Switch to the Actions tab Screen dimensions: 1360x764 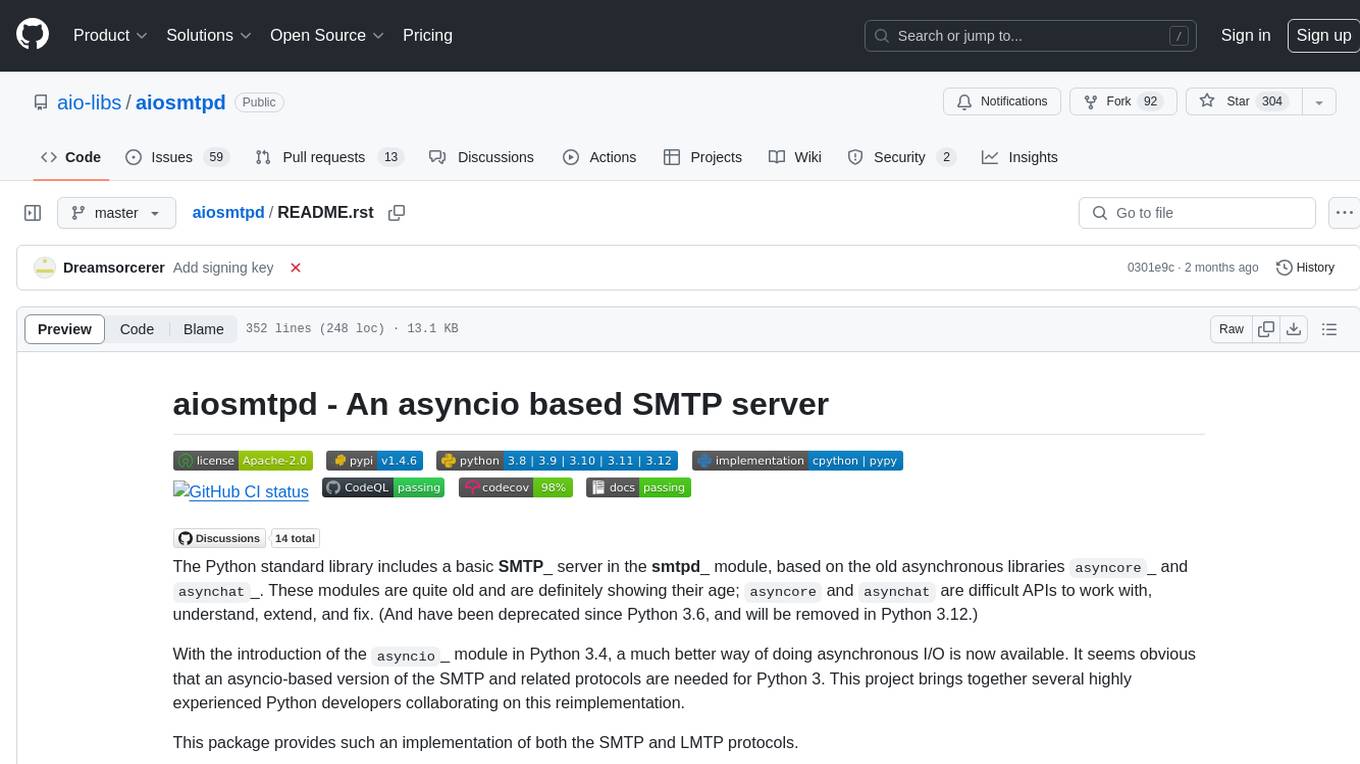coord(600,157)
